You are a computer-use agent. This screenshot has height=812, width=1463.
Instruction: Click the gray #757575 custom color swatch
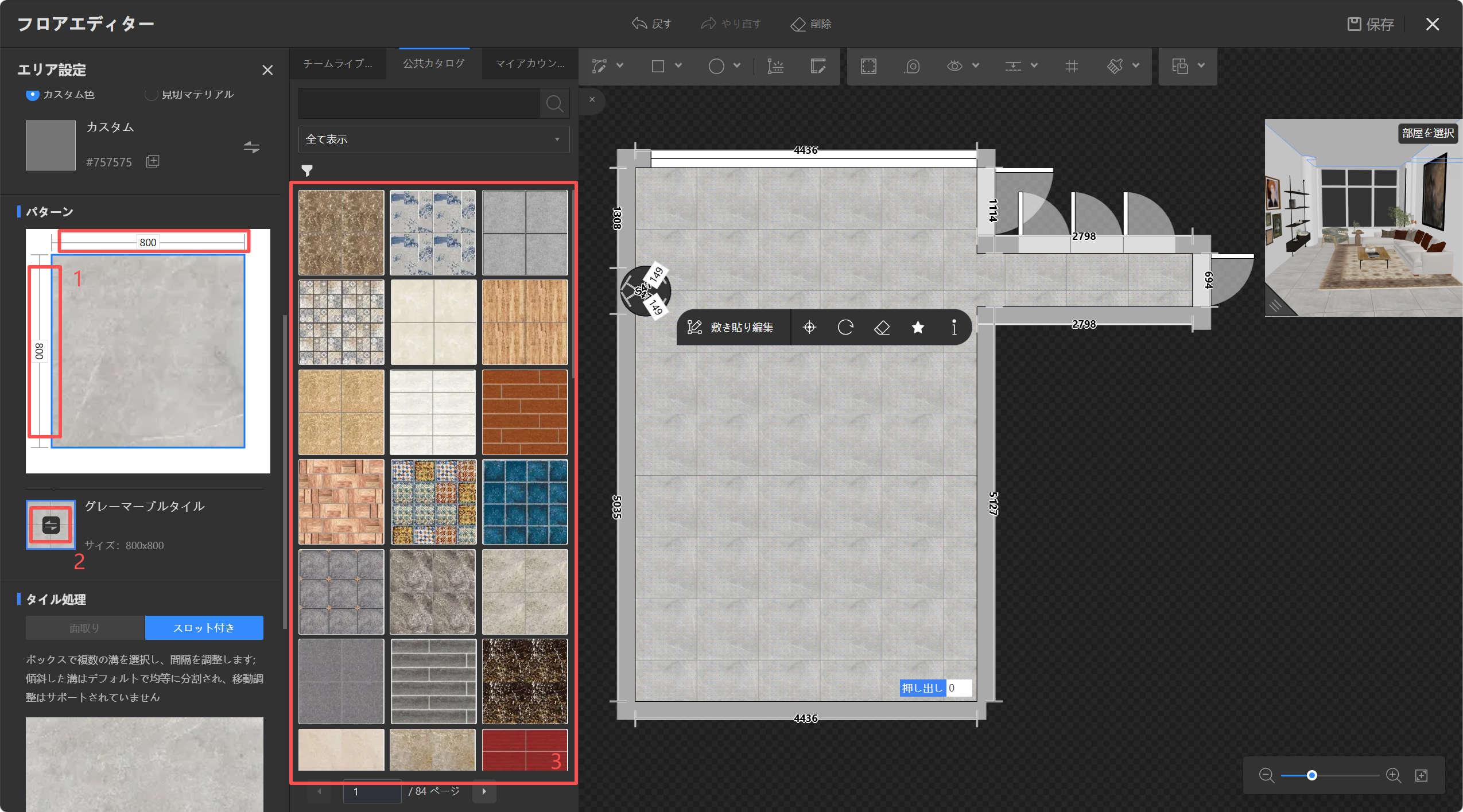(x=51, y=145)
